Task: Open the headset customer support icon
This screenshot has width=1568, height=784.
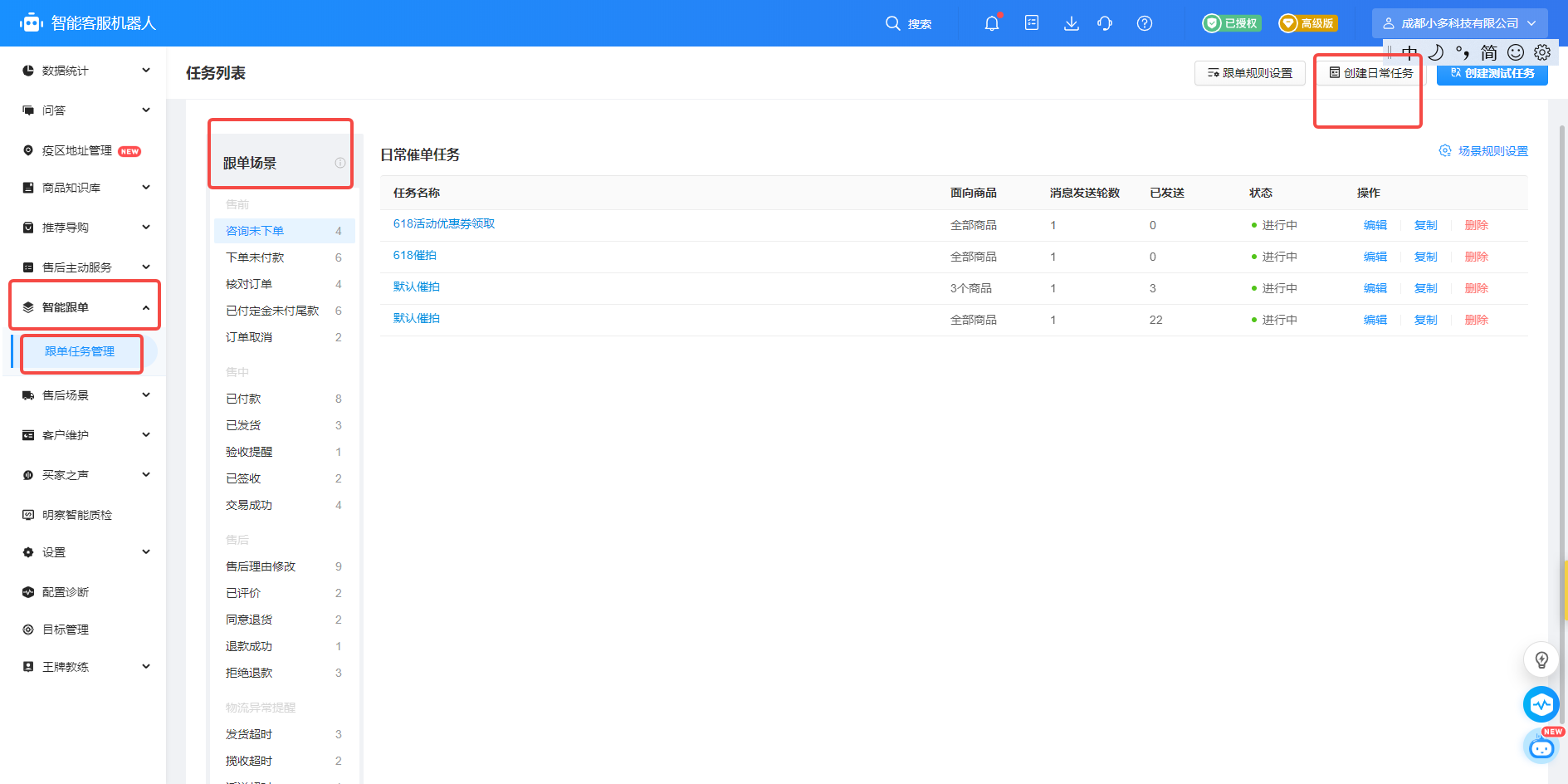Action: pos(1105,23)
